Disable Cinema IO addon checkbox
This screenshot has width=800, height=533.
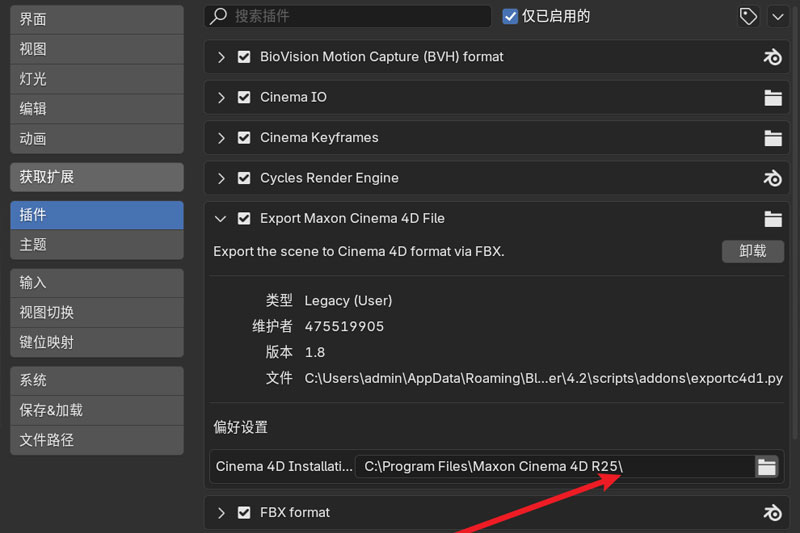point(244,97)
